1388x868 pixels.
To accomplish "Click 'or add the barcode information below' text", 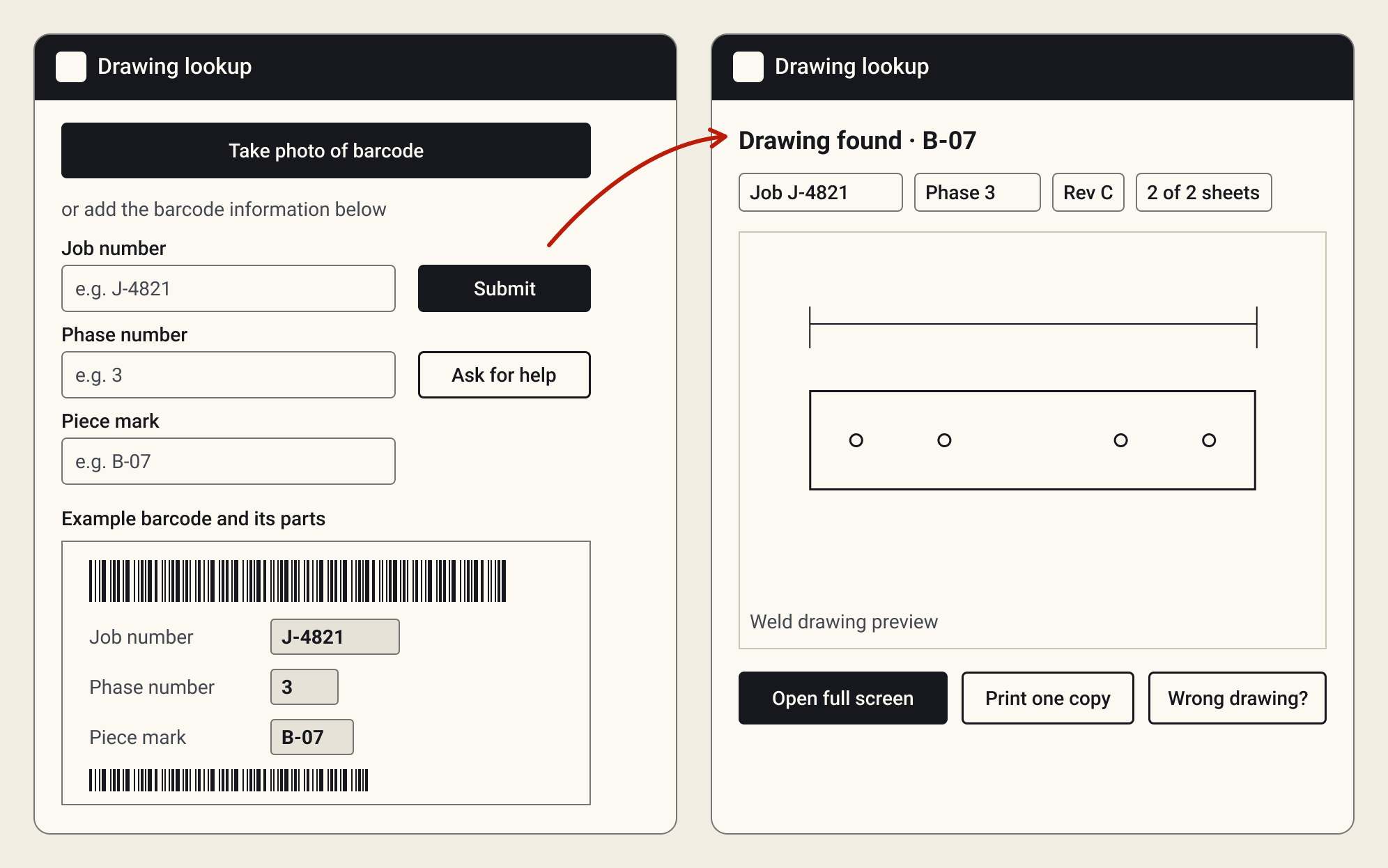I will 224,209.
